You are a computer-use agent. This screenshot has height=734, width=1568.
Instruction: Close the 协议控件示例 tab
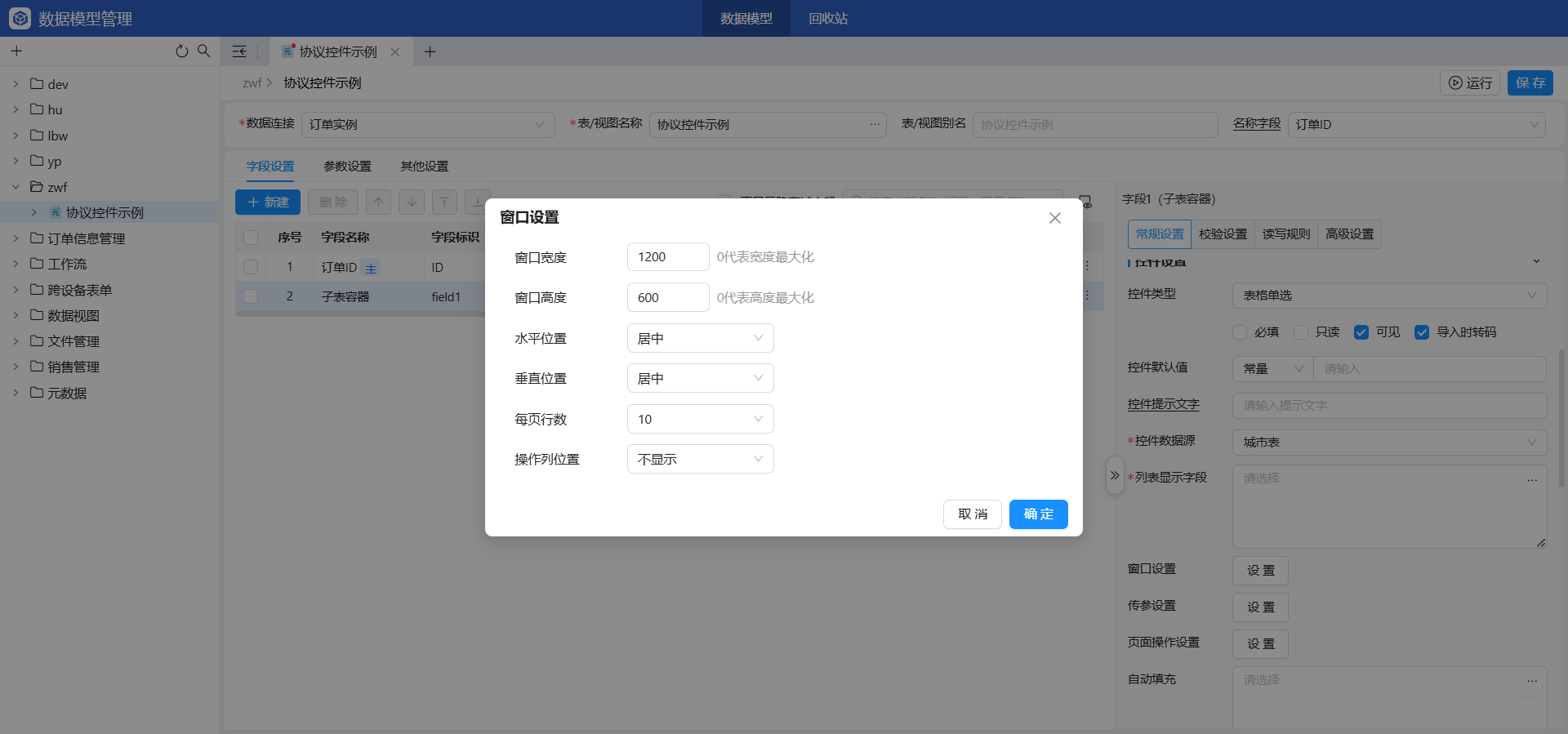(395, 51)
